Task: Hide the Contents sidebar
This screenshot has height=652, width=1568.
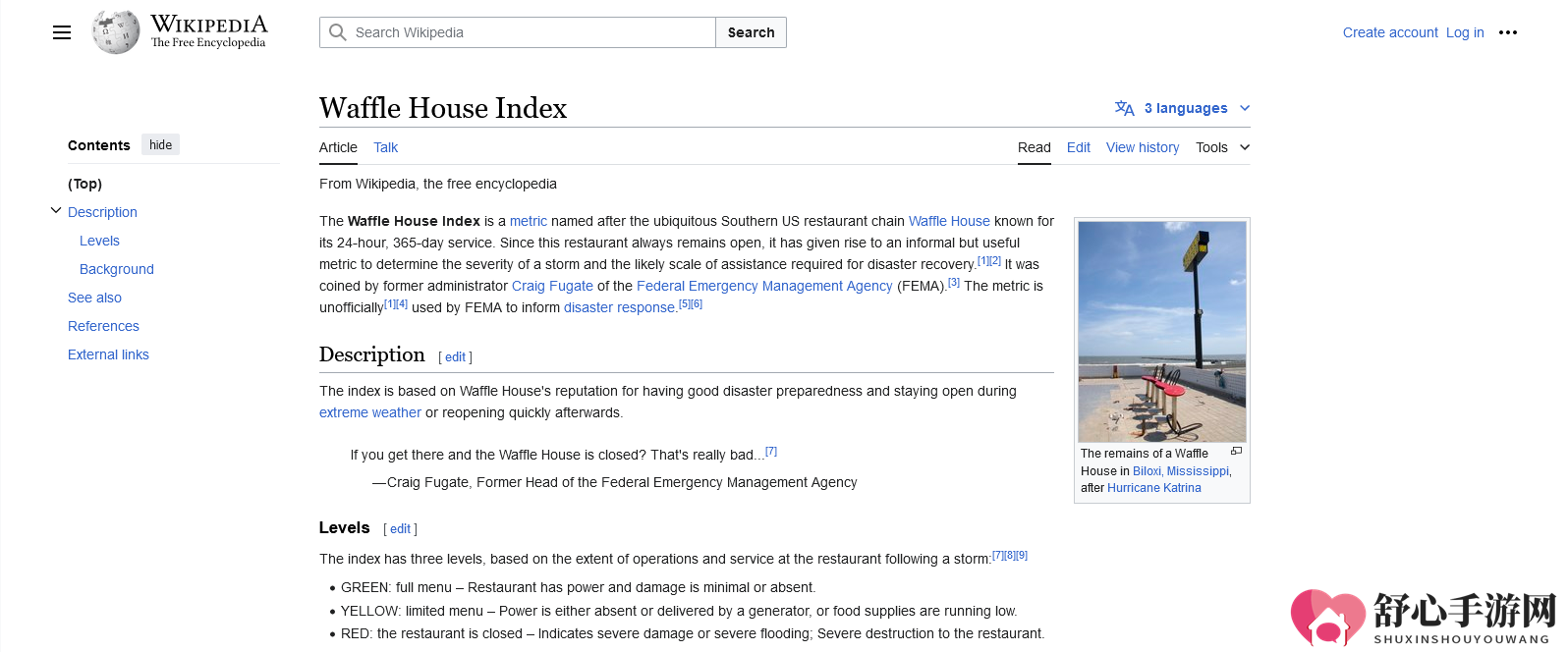Action: 160,144
